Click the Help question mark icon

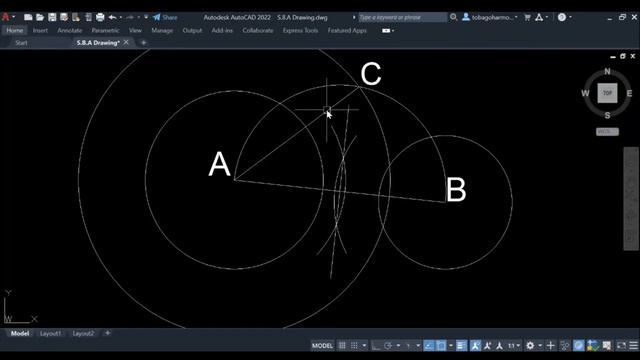click(x=562, y=17)
